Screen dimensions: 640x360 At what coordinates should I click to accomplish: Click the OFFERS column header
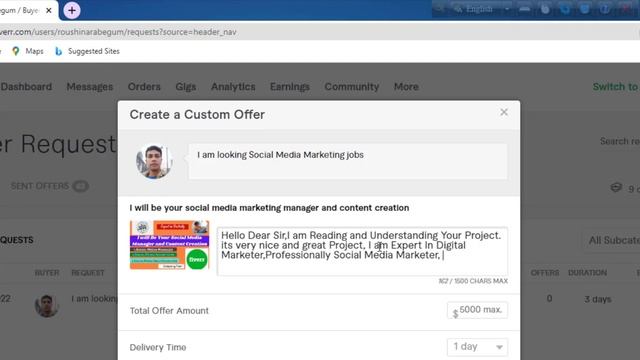pyautogui.click(x=545, y=273)
